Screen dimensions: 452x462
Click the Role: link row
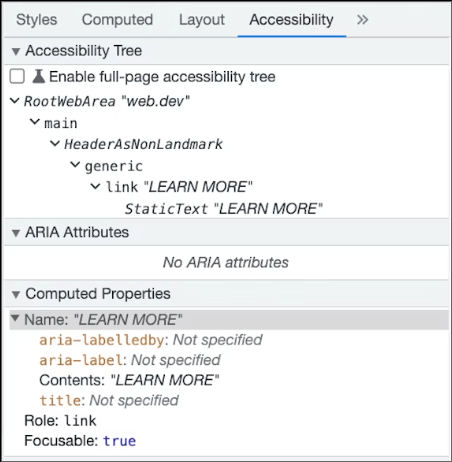(60, 421)
